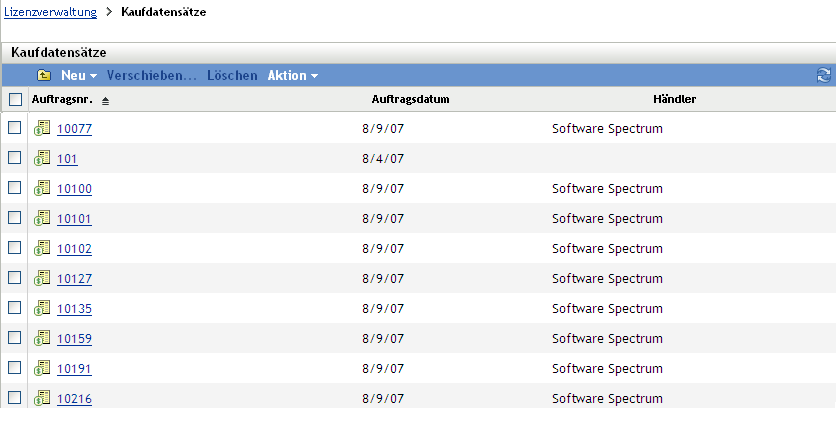Click Verschieben... in the toolbar

151,76
